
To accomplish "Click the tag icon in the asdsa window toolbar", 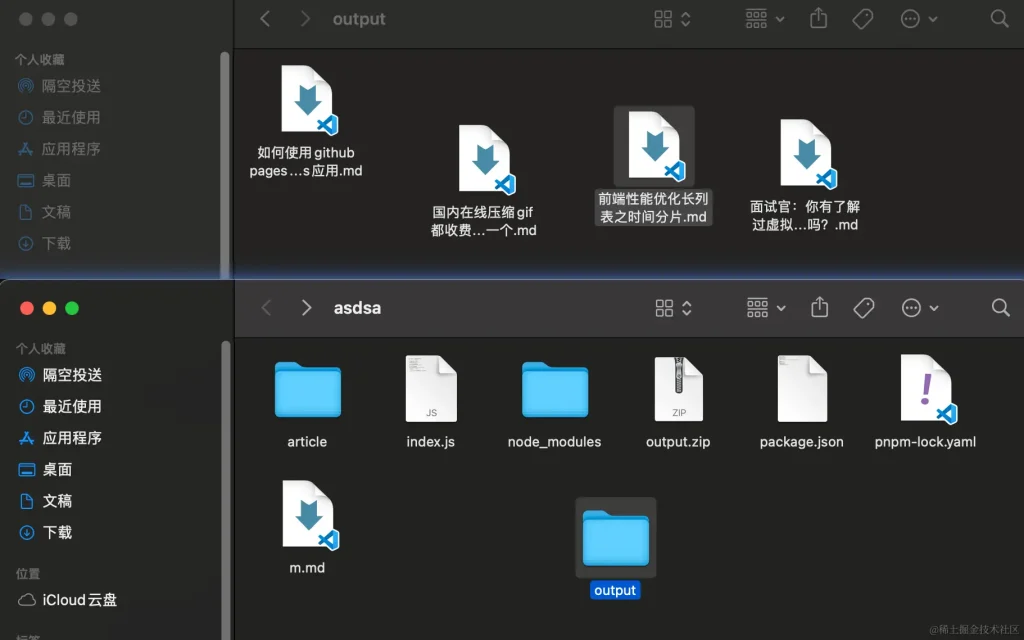I will [864, 307].
